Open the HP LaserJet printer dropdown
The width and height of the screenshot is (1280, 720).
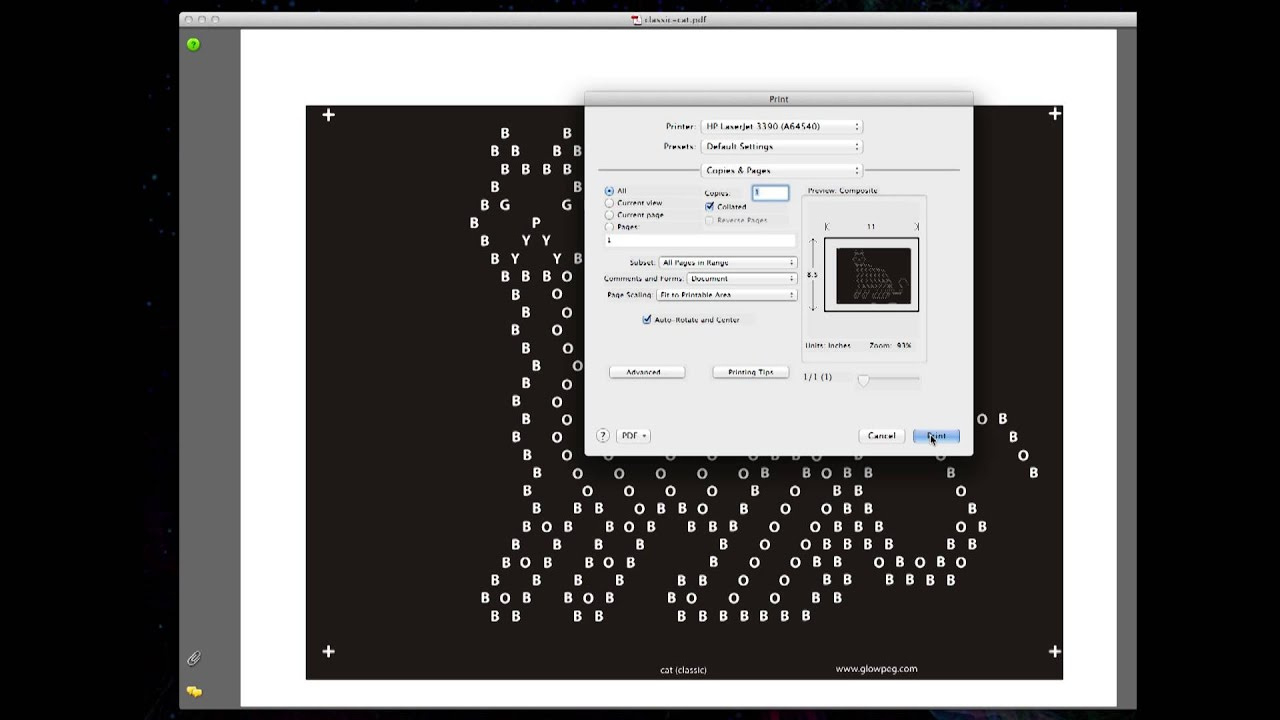click(x=781, y=126)
